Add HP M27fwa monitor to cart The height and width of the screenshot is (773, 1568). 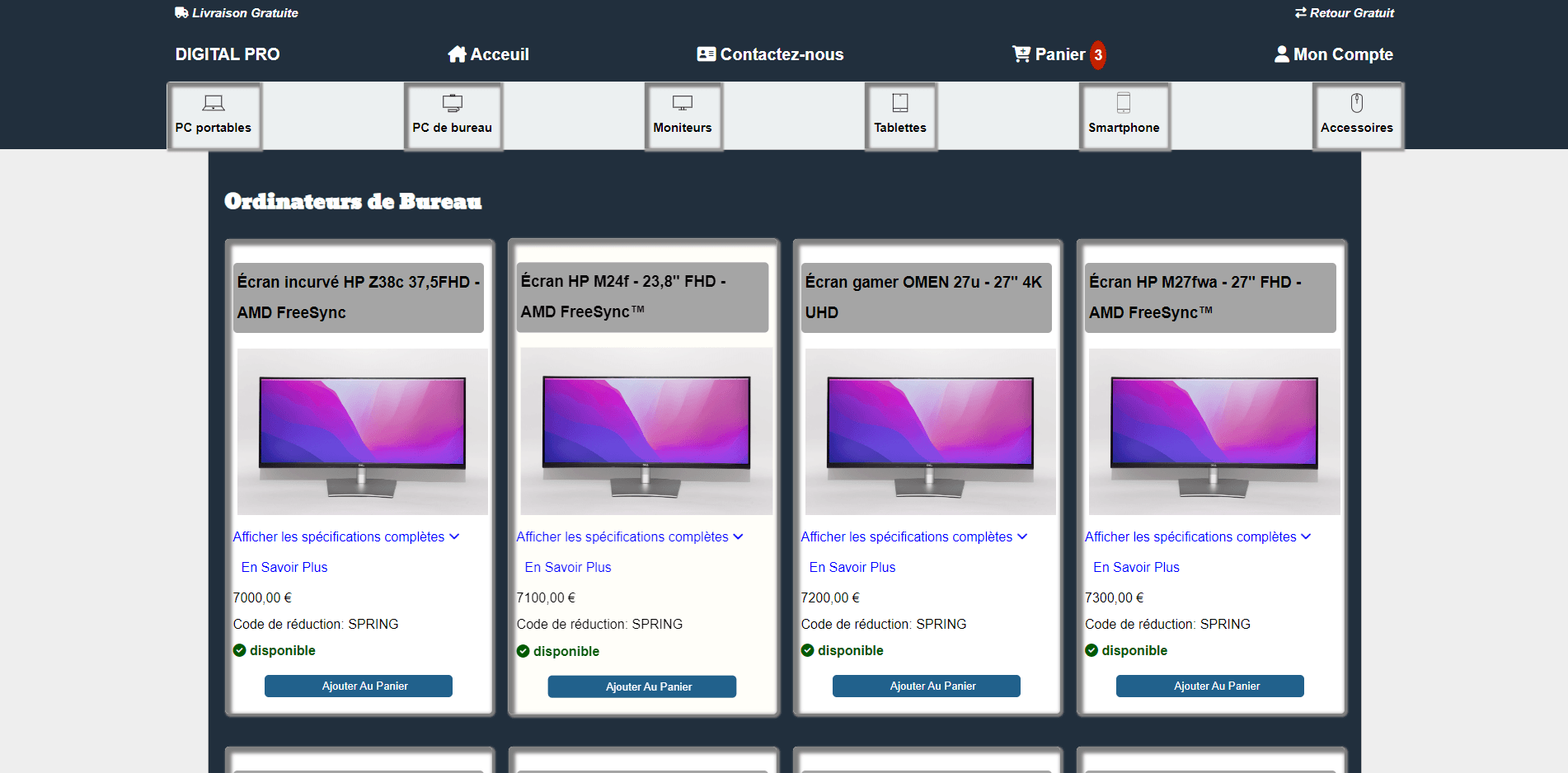[x=1210, y=686]
